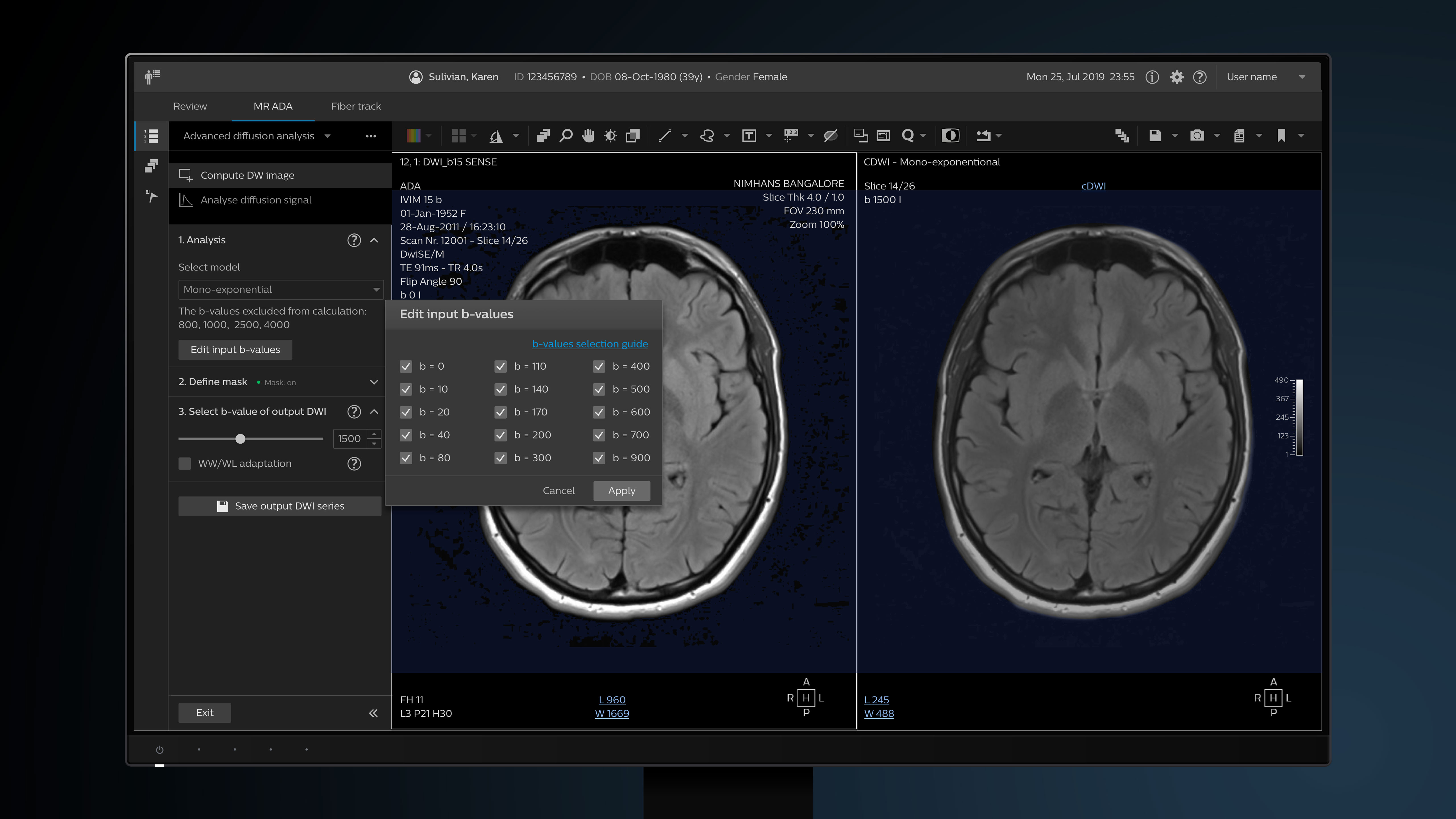Open the Select model dropdown

point(280,289)
